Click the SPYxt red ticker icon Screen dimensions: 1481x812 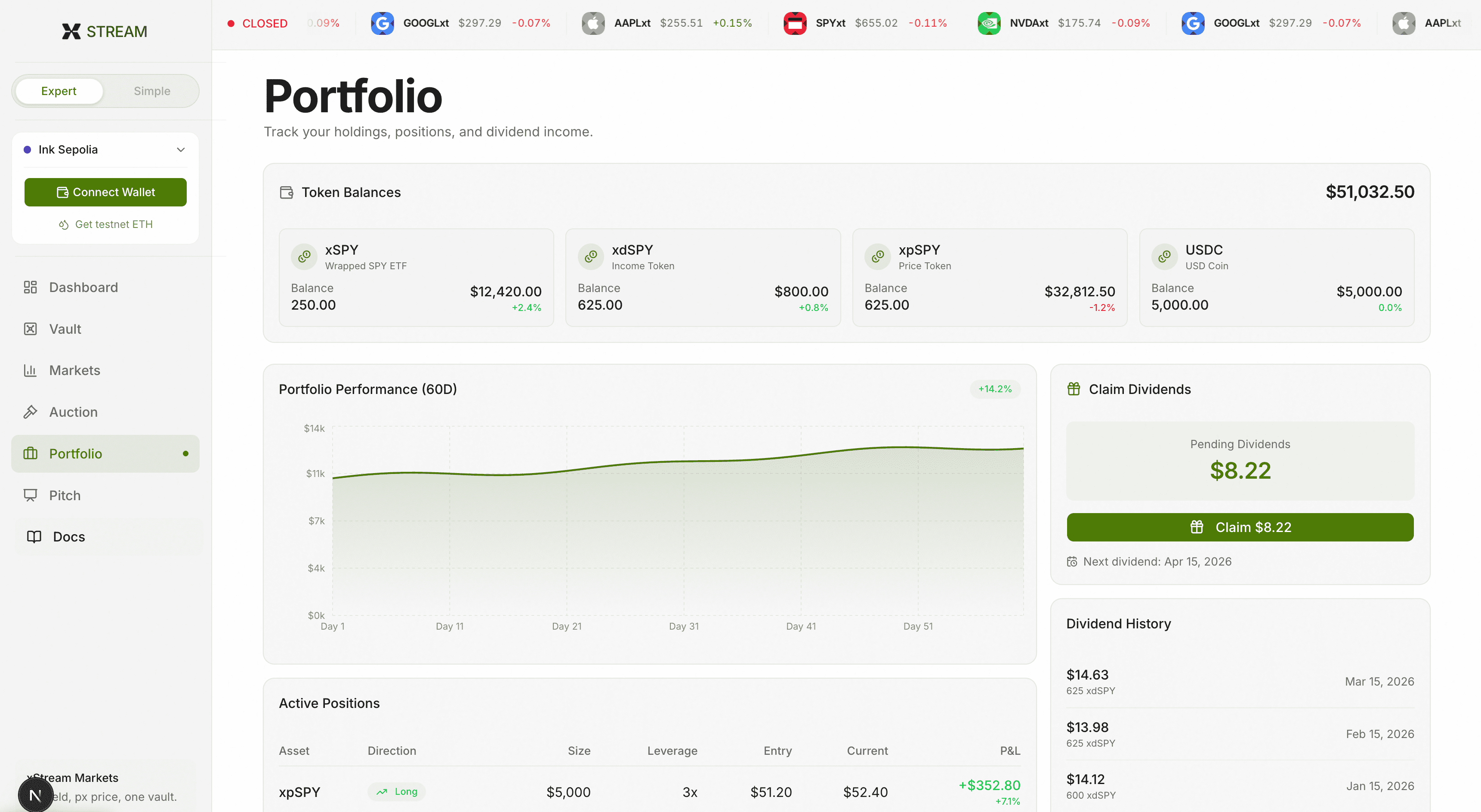[795, 23]
